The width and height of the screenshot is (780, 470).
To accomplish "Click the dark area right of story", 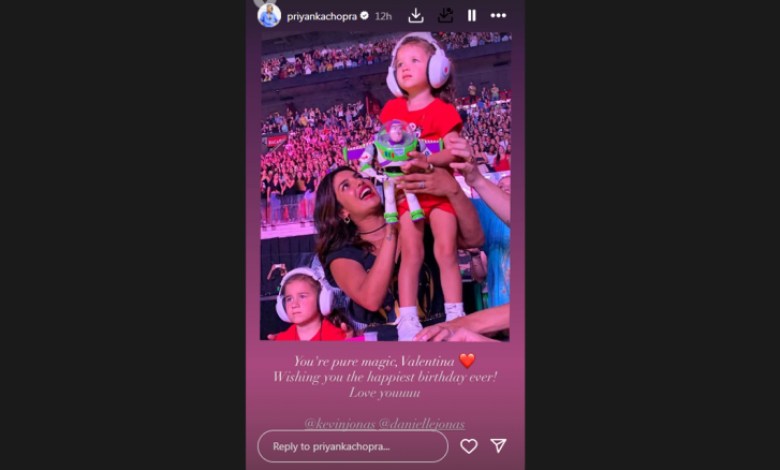I will coord(652,235).
